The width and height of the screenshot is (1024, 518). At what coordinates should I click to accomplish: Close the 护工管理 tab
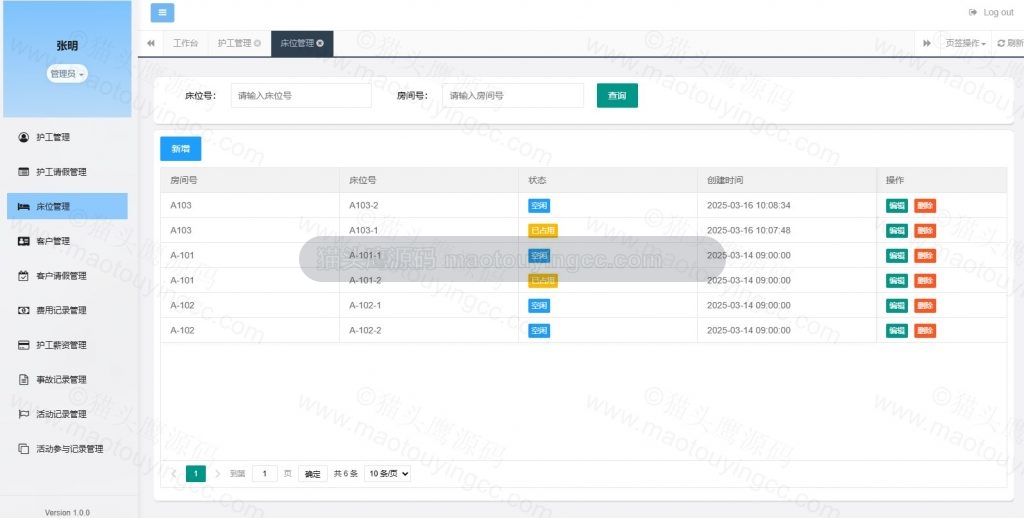tap(257, 43)
